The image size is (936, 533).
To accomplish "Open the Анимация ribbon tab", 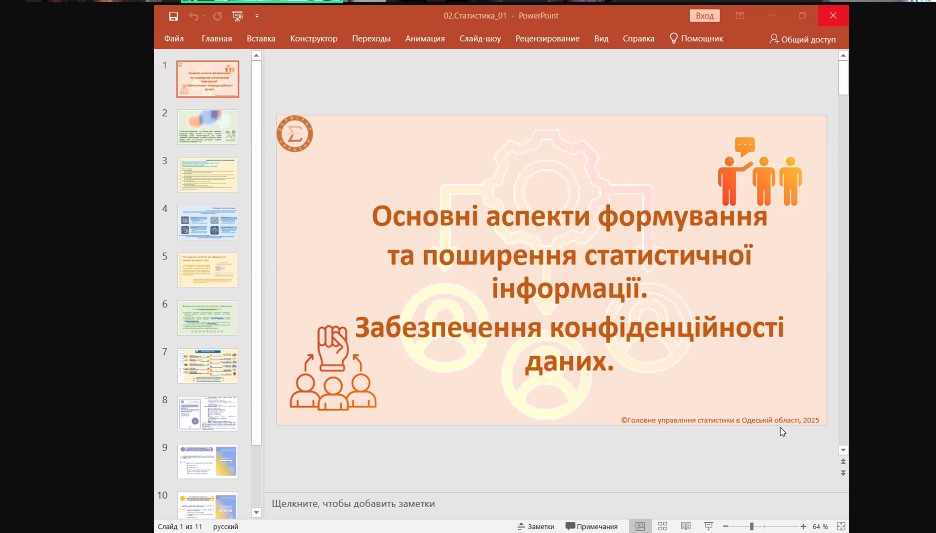I will [x=425, y=39].
